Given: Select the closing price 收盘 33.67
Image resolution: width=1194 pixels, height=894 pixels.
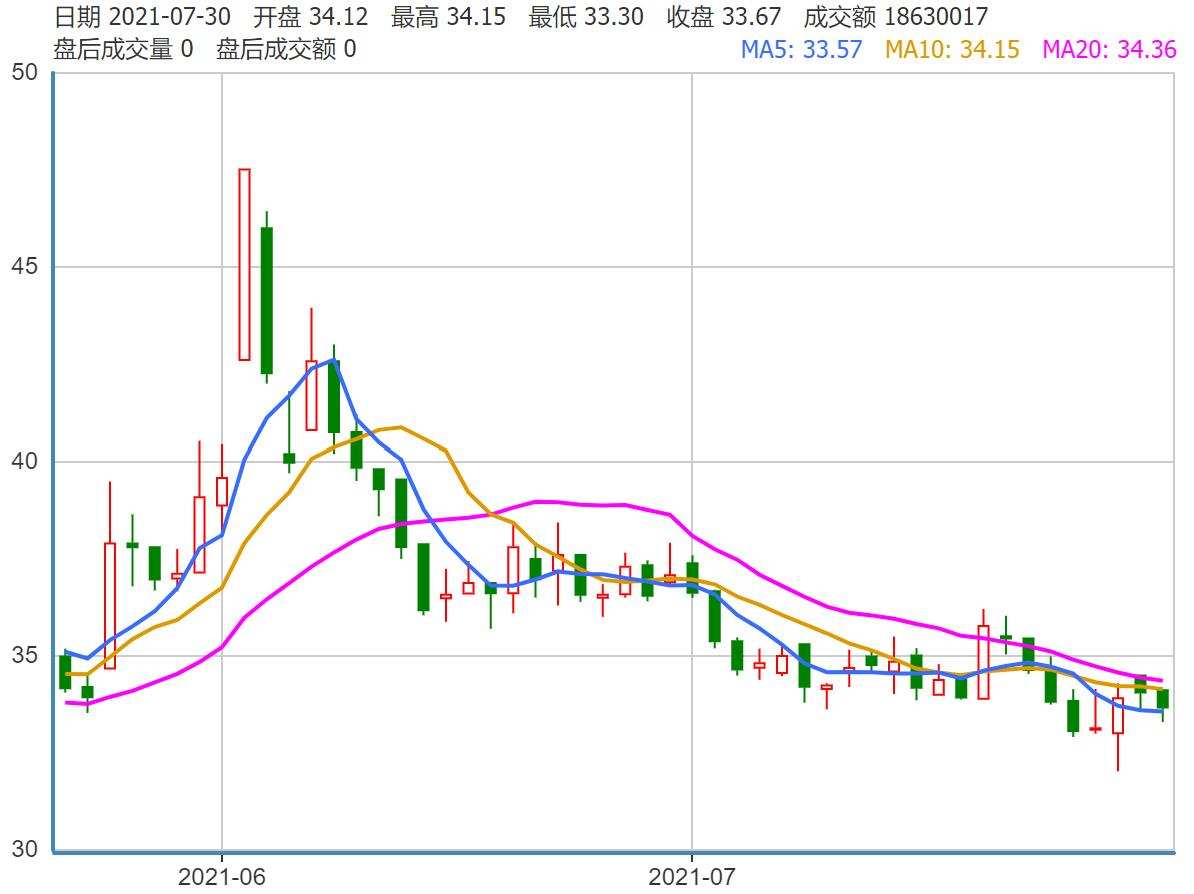Looking at the screenshot, I should (x=724, y=16).
